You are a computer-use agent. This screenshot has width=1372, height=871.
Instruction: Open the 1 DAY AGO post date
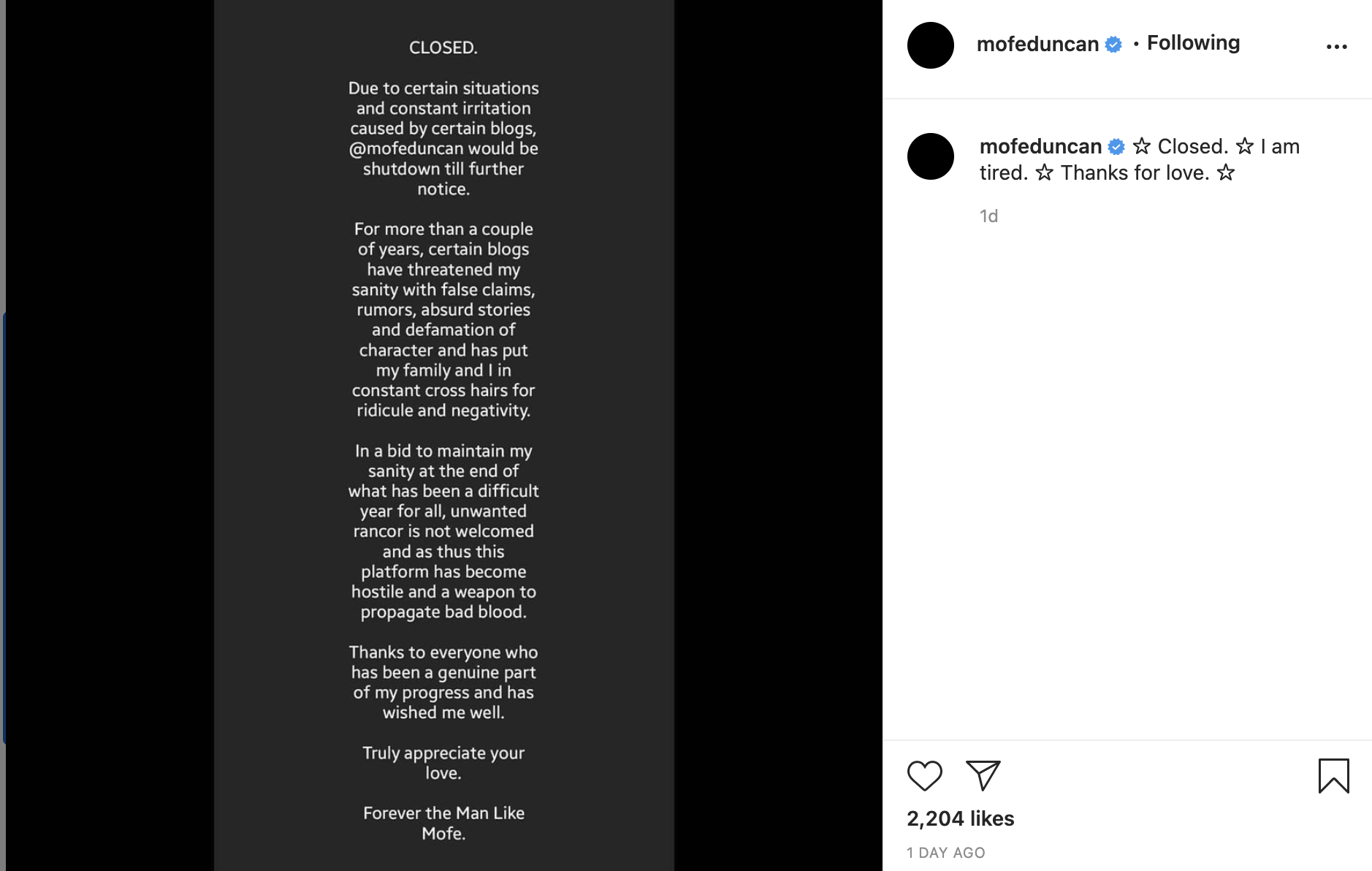coord(945,853)
